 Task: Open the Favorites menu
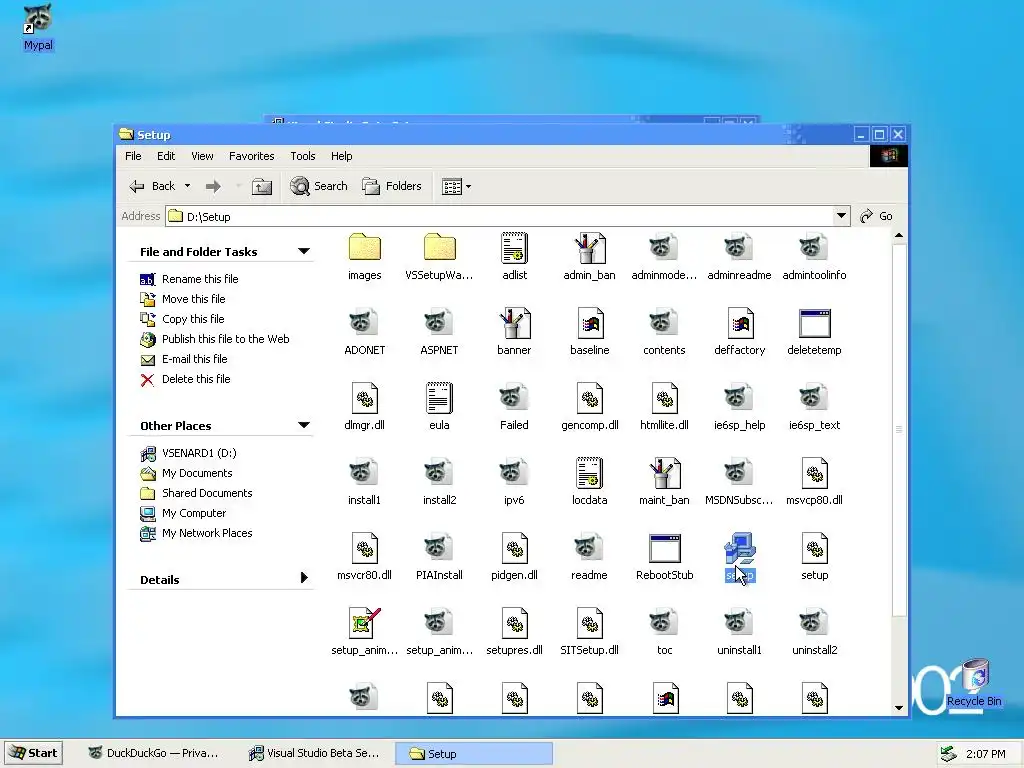[251, 156]
